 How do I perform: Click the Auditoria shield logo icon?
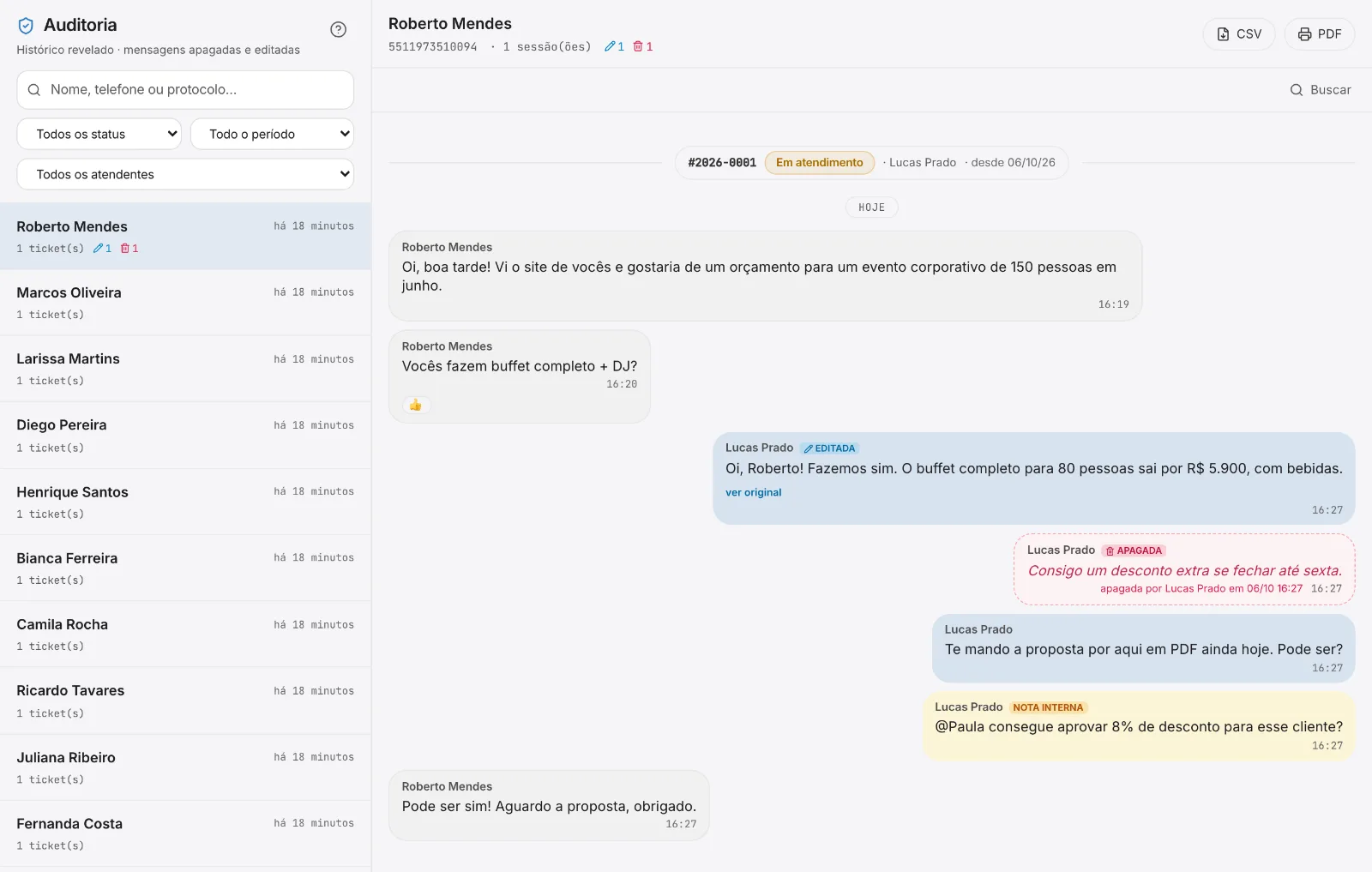pos(26,26)
